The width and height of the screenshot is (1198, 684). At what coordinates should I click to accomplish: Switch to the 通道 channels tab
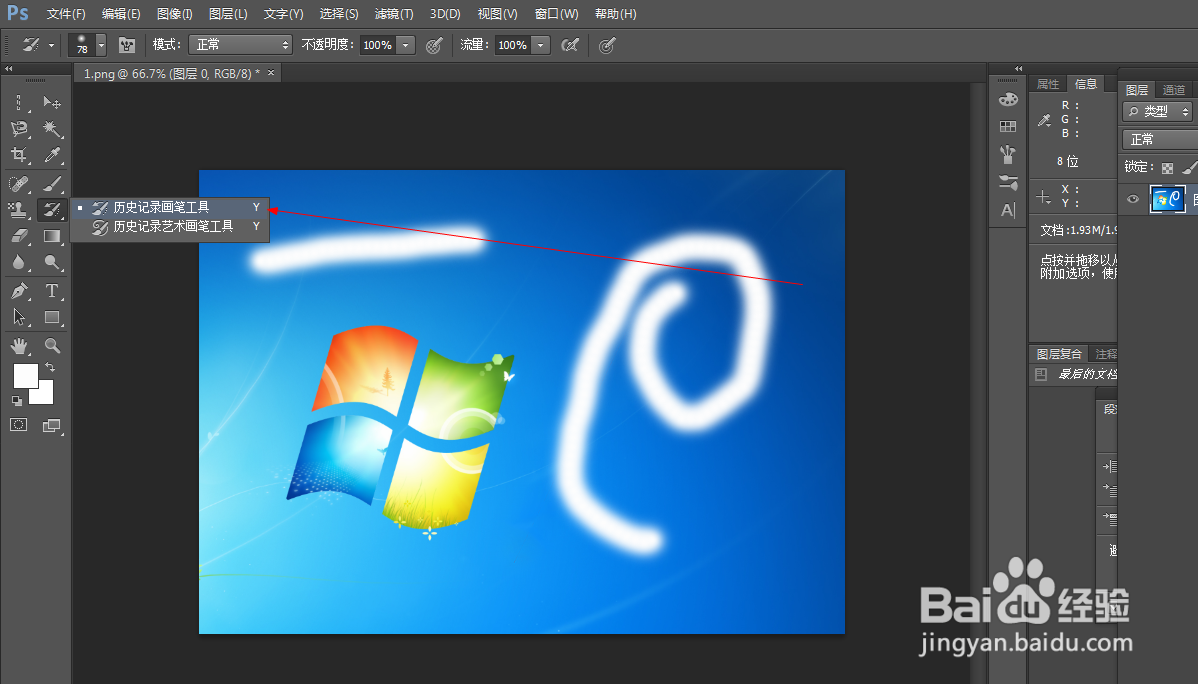pyautogui.click(x=1174, y=90)
